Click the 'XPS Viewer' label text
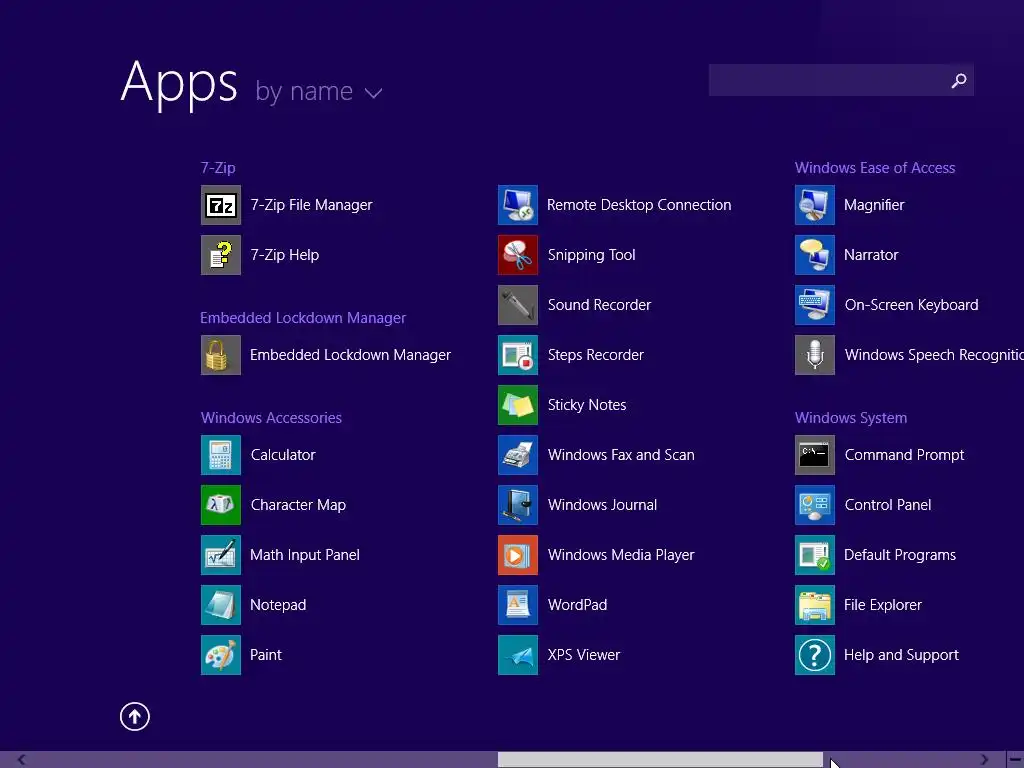Viewport: 1024px width, 768px height. click(x=584, y=654)
